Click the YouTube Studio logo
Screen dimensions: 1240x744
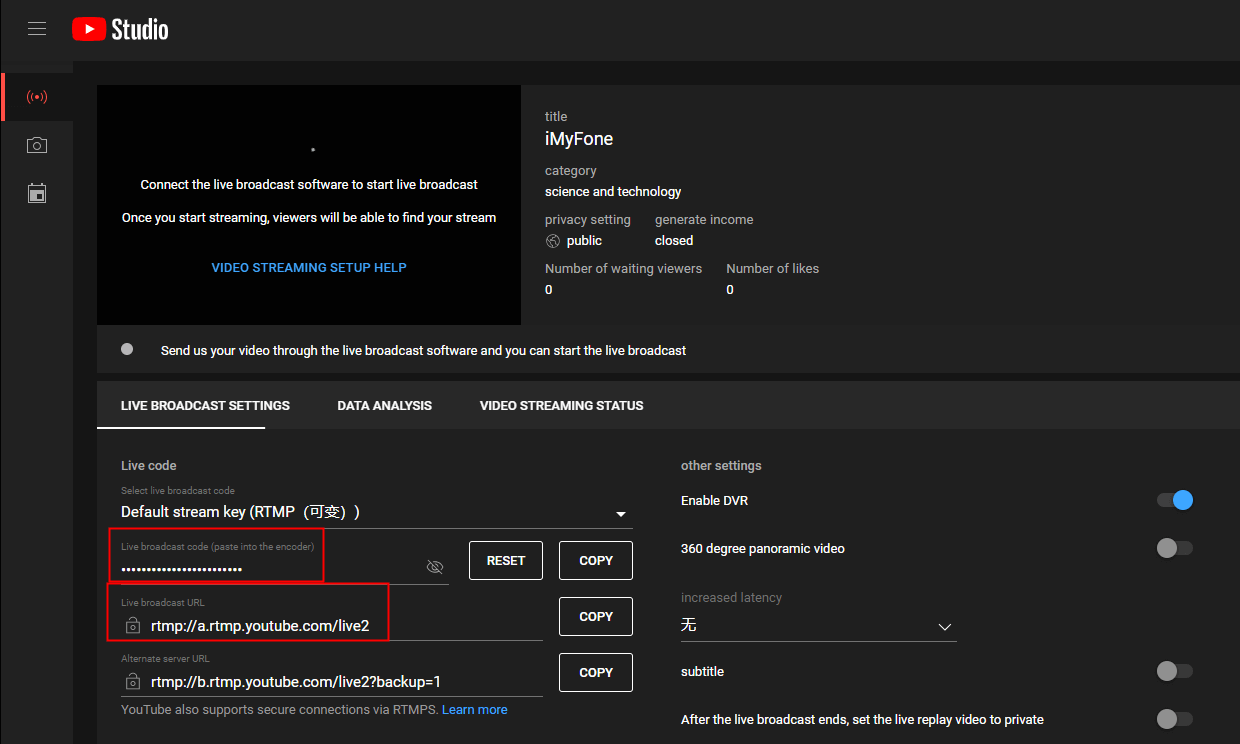120,29
